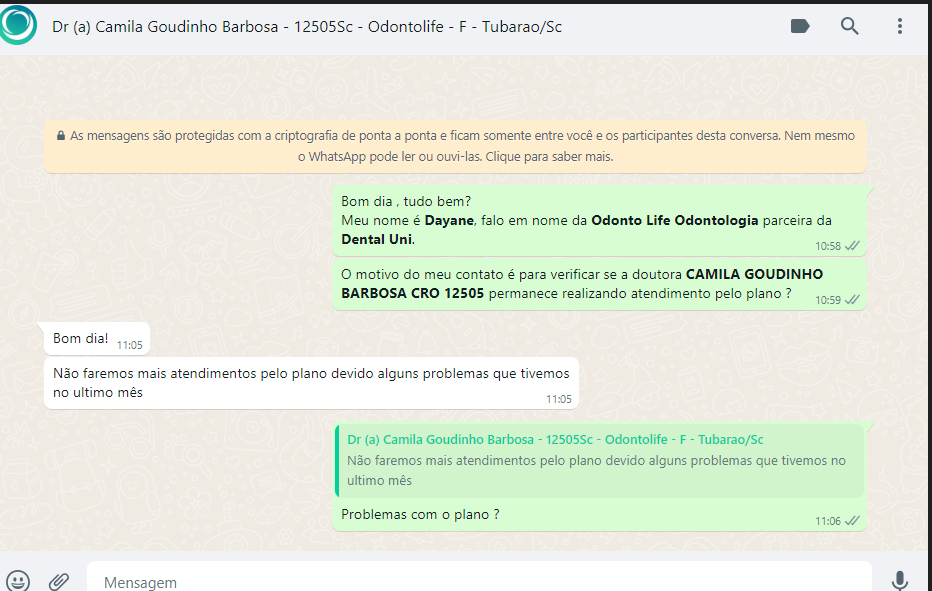Click the message about CAMILA GOUDINHO BARBOSA CRO 12505
This screenshot has width=932, height=591.
599,284
